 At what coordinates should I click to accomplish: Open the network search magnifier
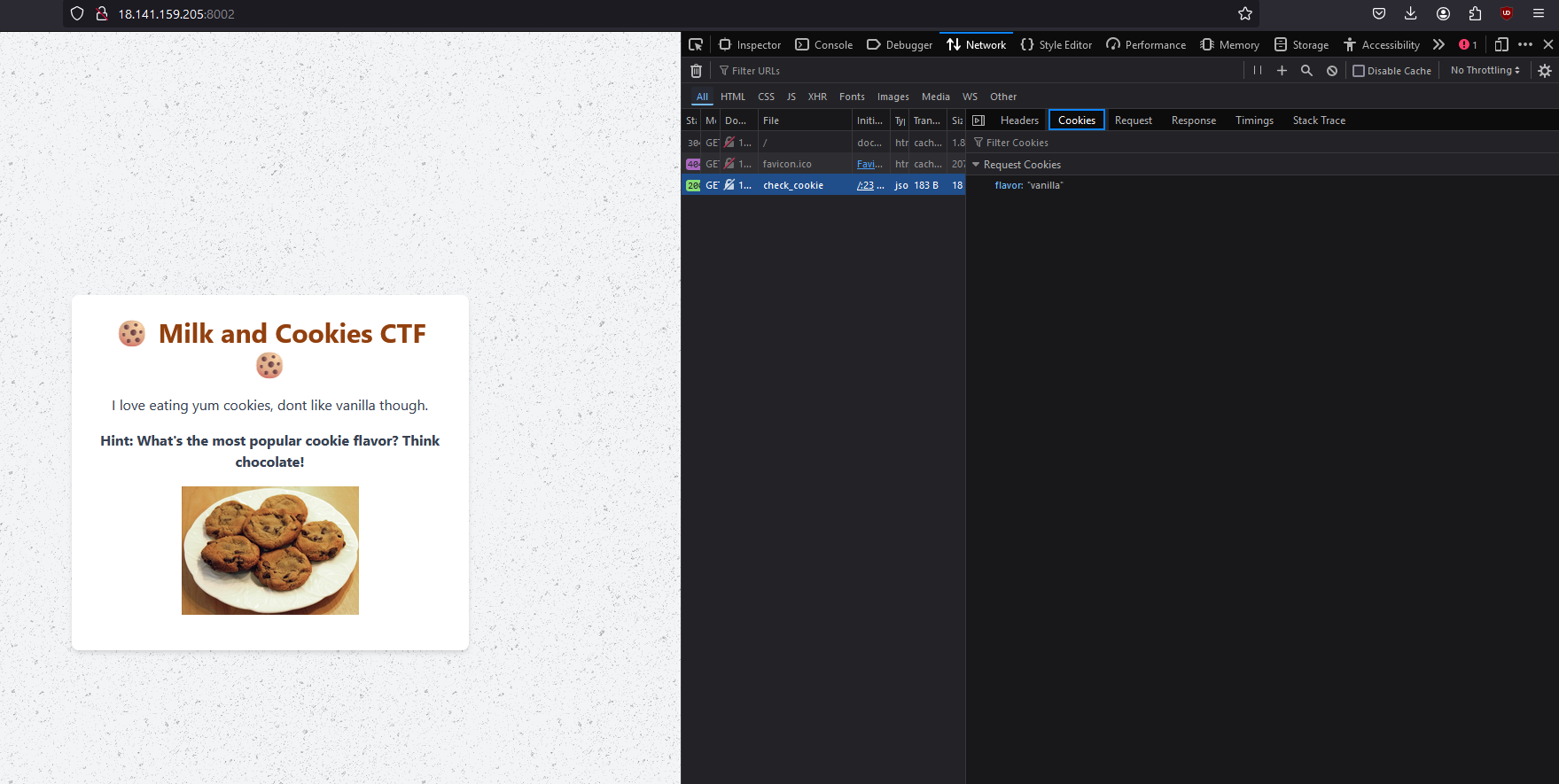coord(1306,71)
